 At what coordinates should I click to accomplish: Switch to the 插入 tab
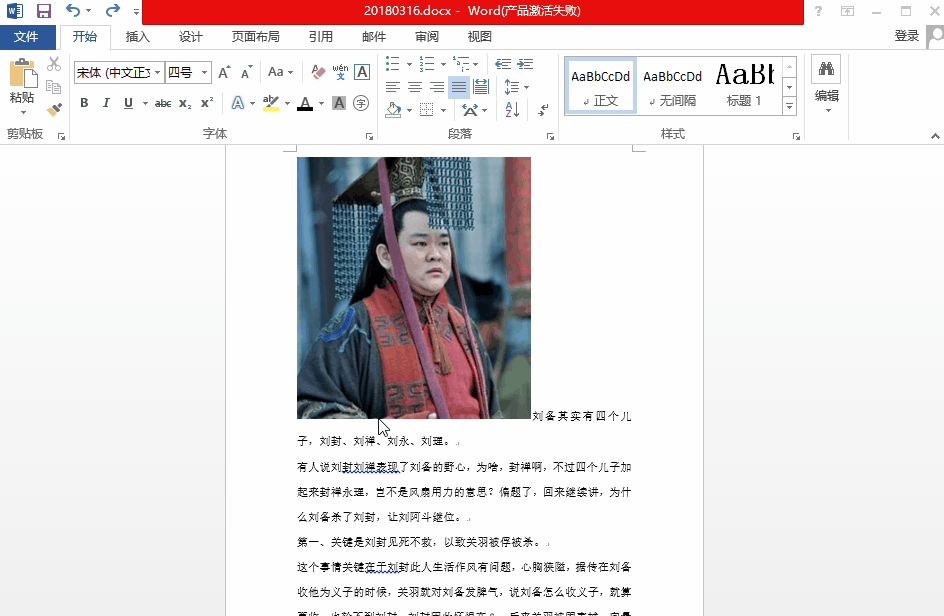click(138, 37)
